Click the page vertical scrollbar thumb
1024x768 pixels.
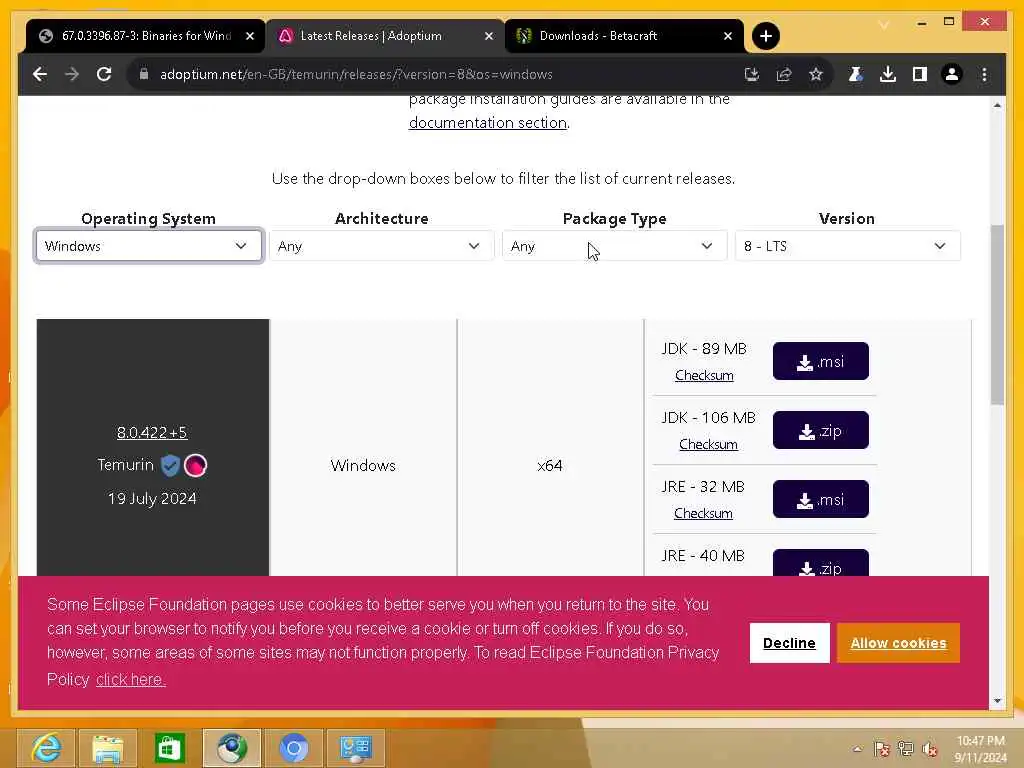coord(997,315)
